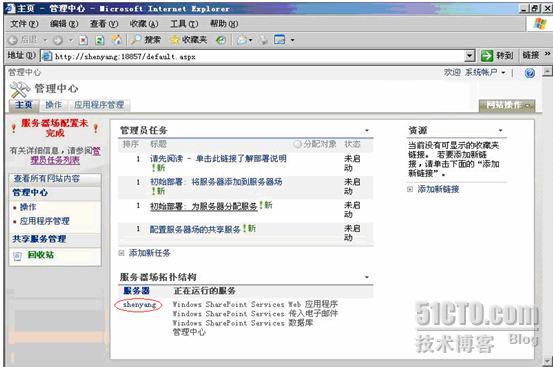Click the IE Back arrow icon
553x367 pixels.
13,40
